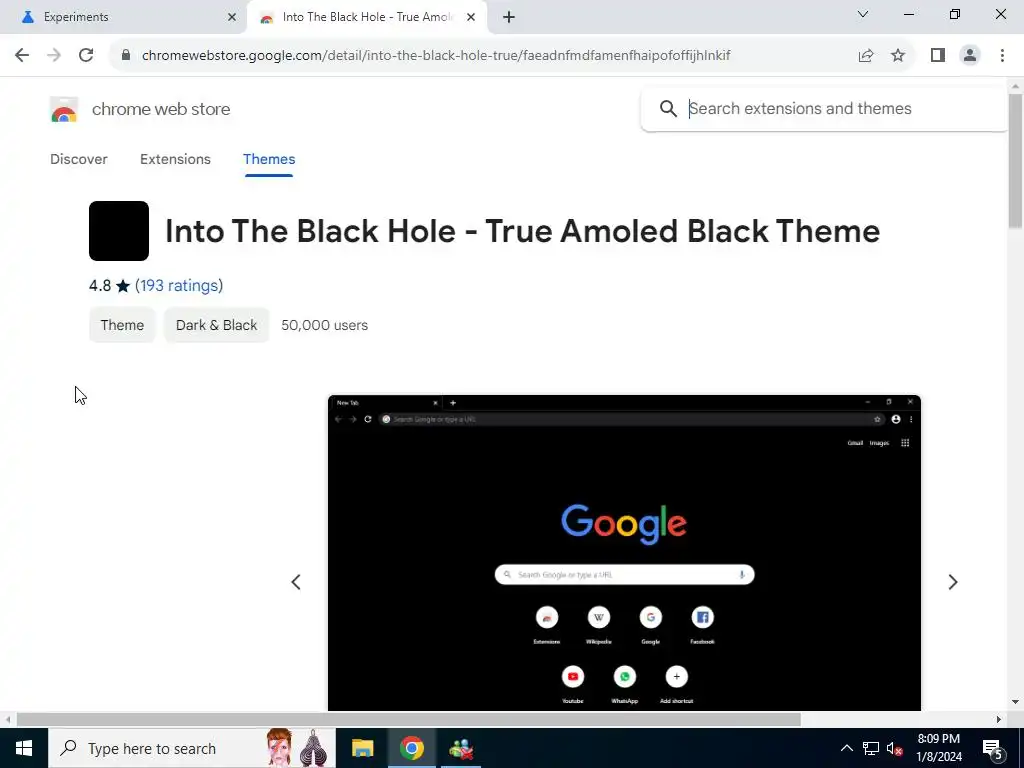Open the notification center icon

[993, 749]
